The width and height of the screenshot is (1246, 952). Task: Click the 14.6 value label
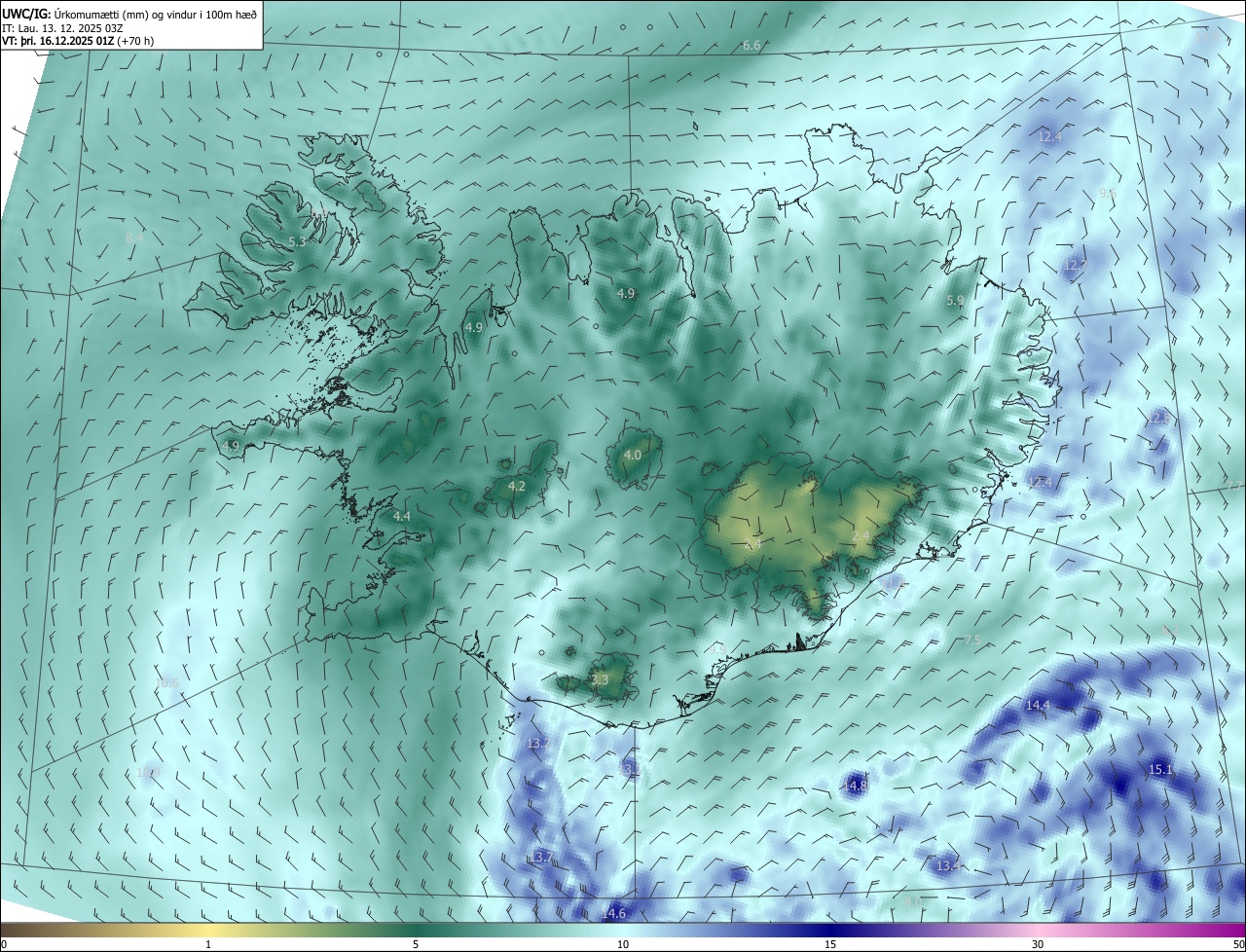point(613,913)
